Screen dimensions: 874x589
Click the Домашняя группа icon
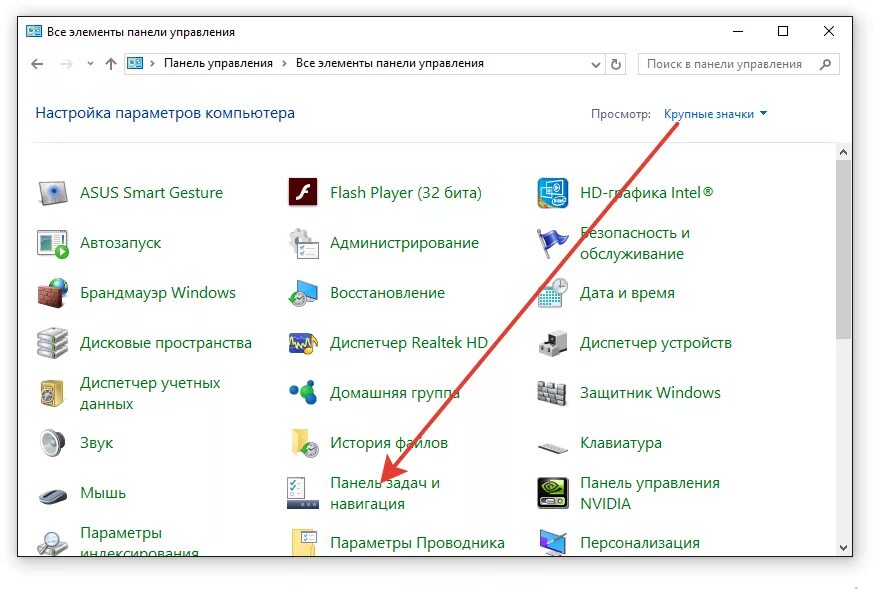[x=303, y=392]
